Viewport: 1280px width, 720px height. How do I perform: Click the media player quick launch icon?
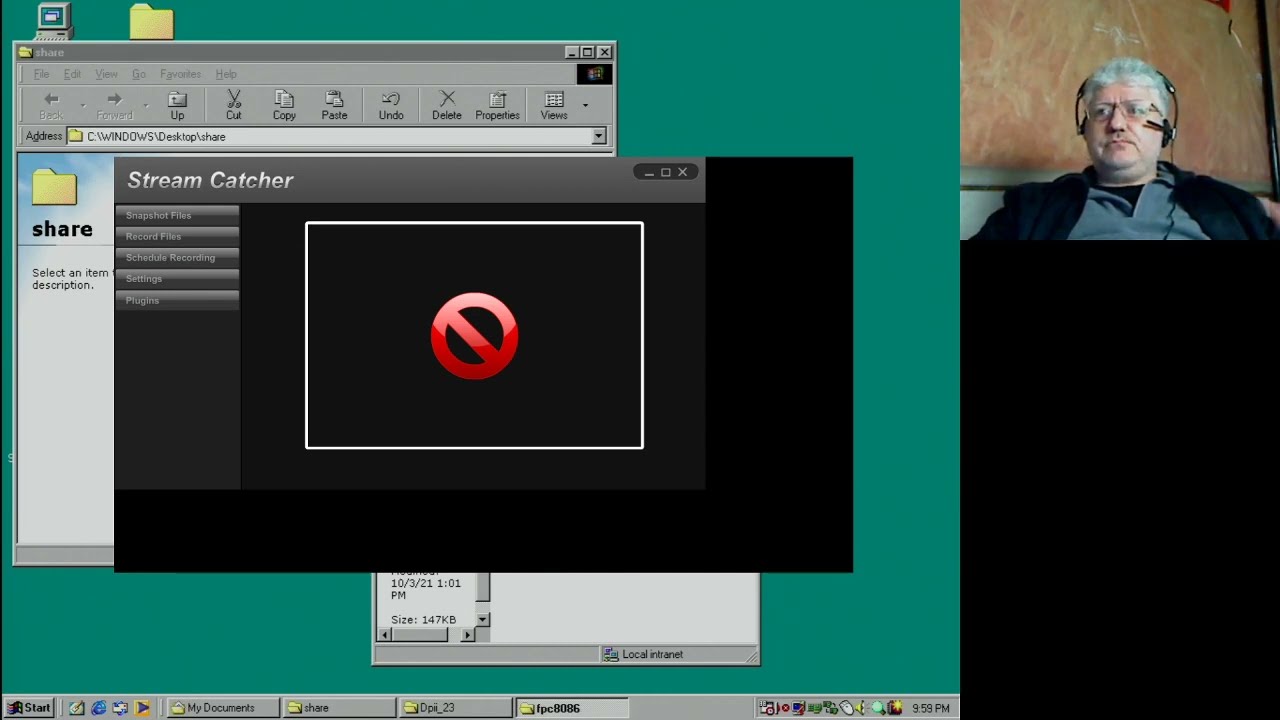point(142,708)
